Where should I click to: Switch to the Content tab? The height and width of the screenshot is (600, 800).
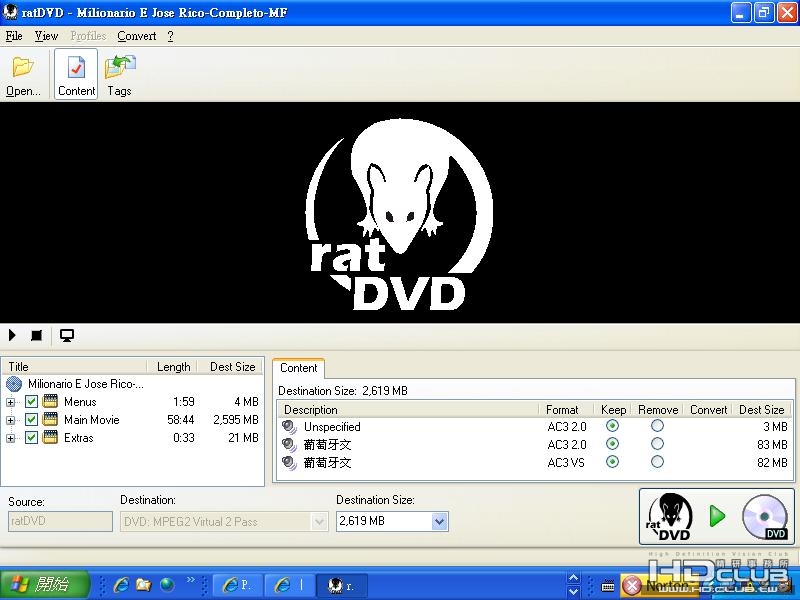(x=298, y=368)
